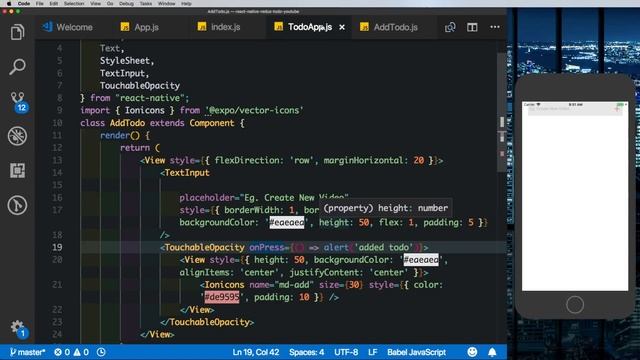This screenshot has height=360, width=640.
Task: Open the Help menu
Action: pos(186,4)
